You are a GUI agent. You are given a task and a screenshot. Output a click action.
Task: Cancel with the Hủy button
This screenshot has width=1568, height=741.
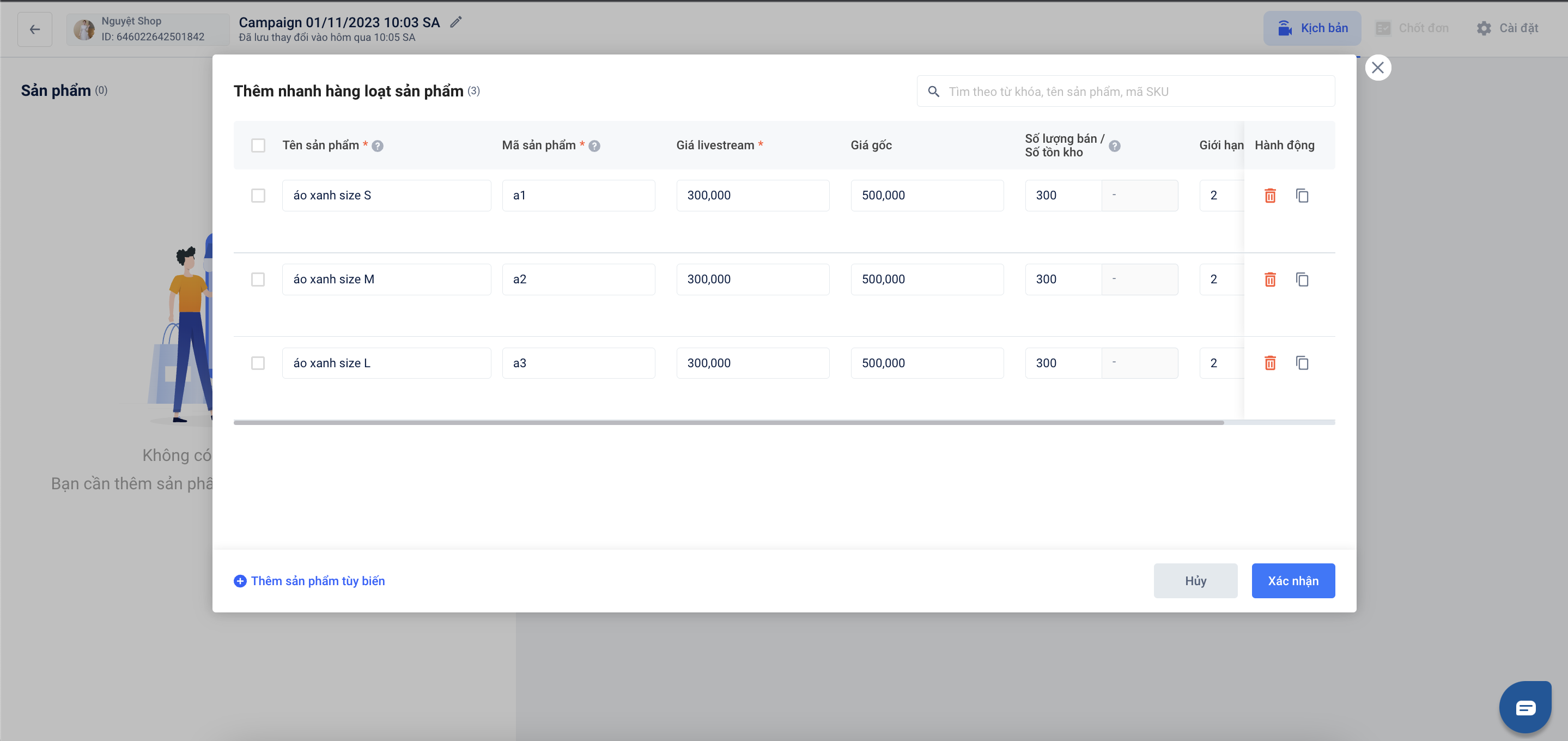point(1195,581)
